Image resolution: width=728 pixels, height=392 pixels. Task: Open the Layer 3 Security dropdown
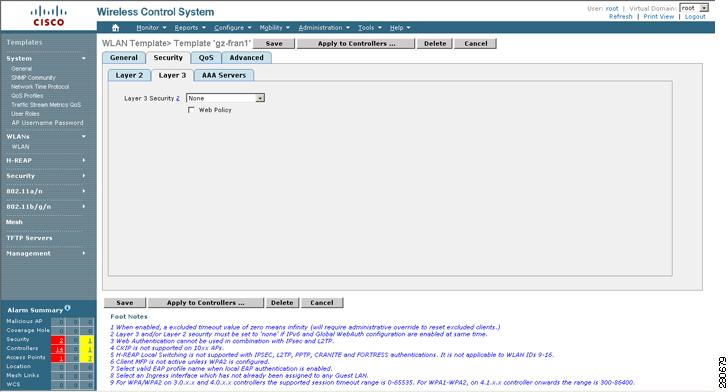(225, 98)
